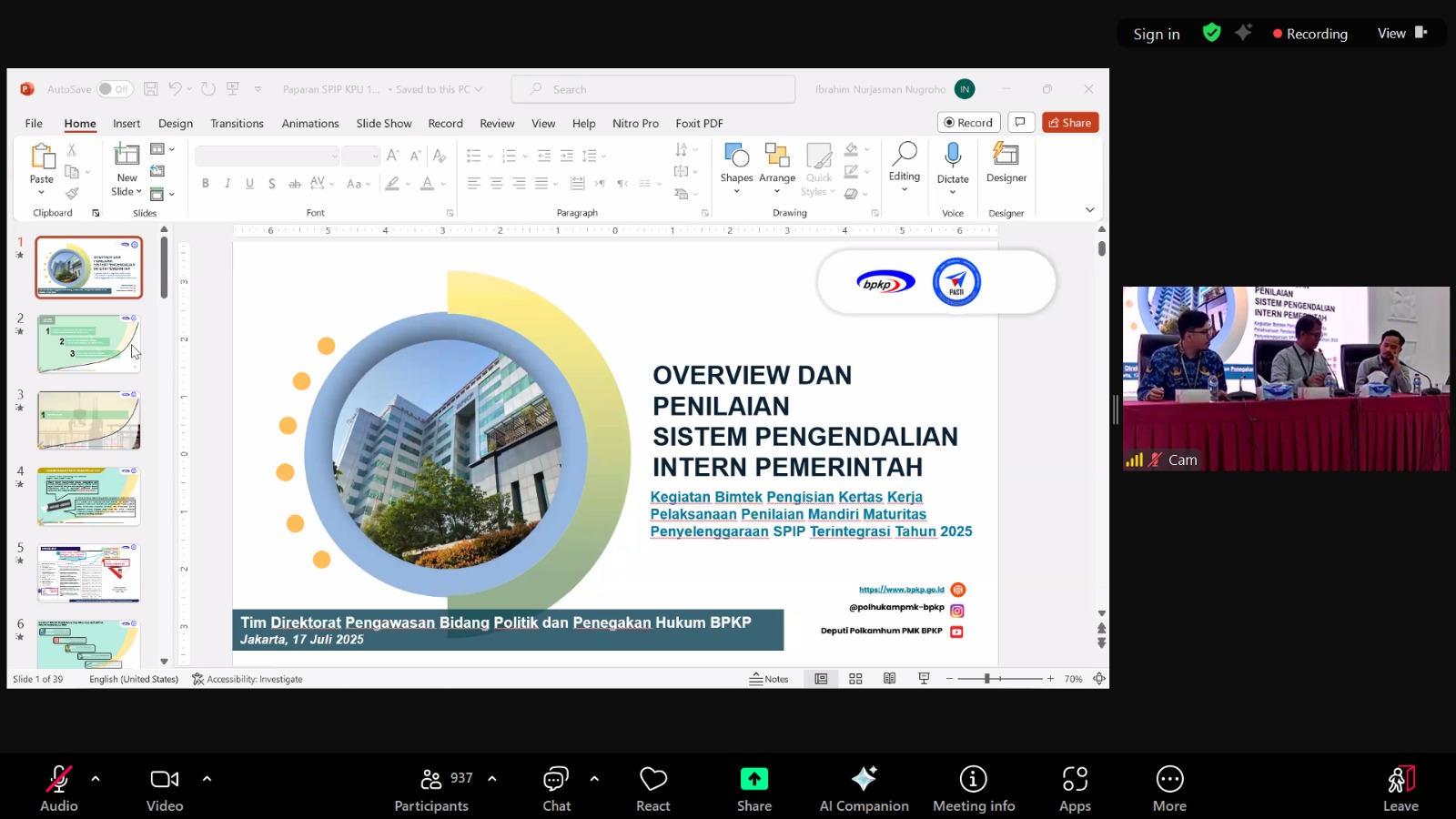Click Sign in on Zoom toolbar
Screen dimensions: 1456x819
point(1156,35)
